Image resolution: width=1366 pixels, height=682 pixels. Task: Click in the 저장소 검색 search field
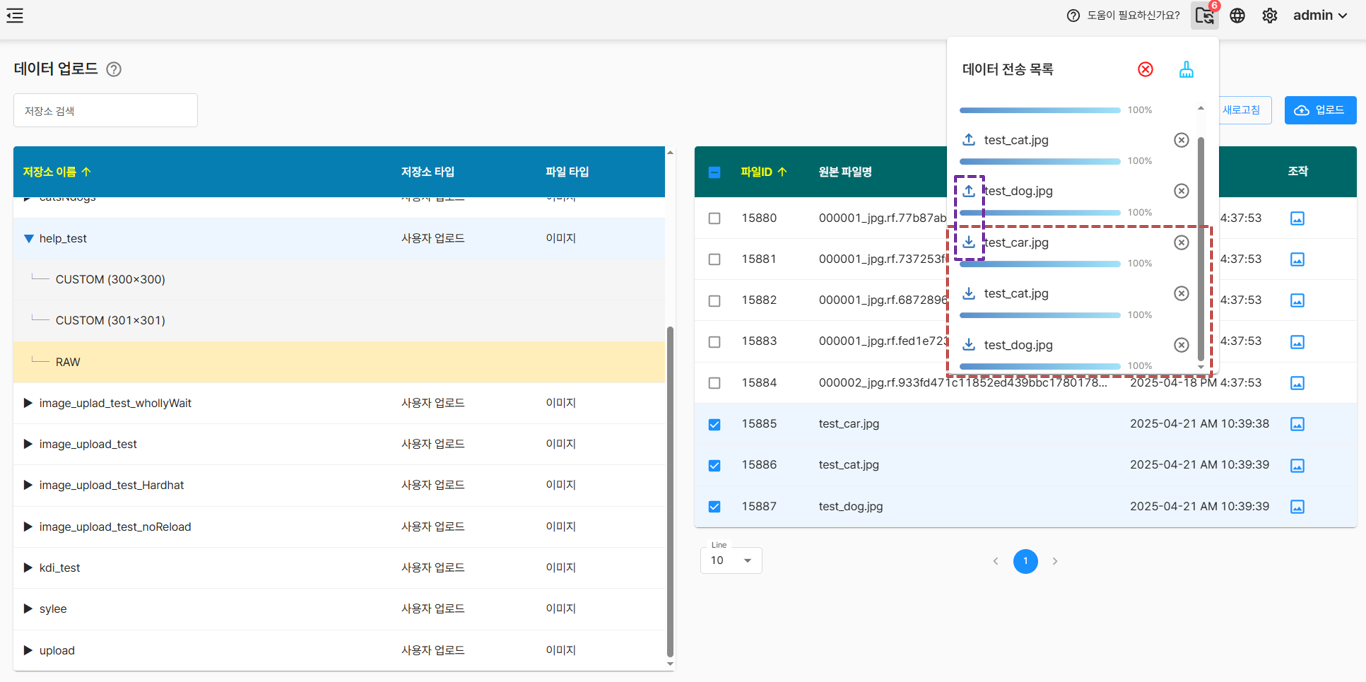(x=105, y=110)
